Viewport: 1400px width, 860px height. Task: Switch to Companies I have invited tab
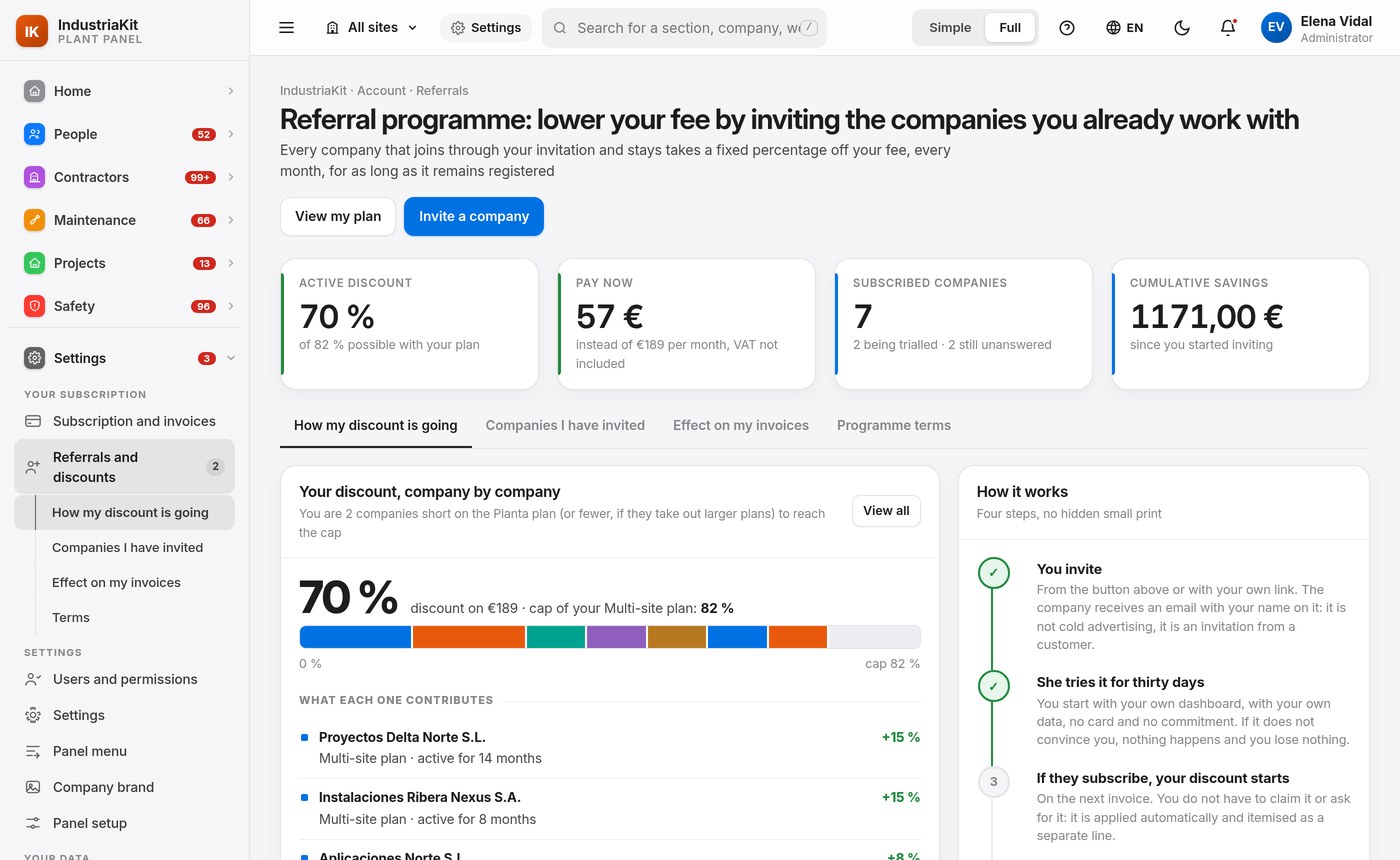tap(565, 426)
